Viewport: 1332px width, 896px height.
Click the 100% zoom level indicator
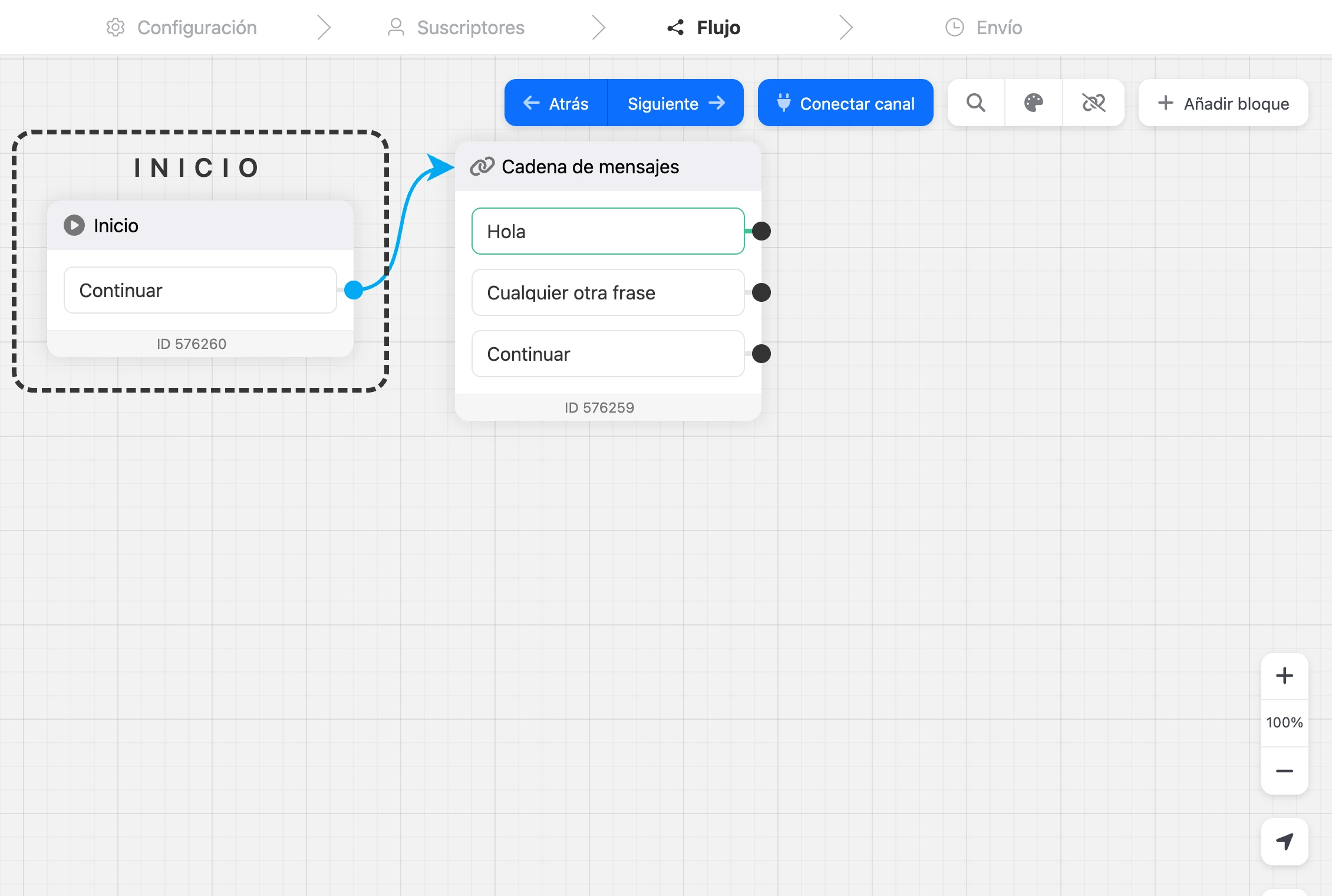coord(1285,723)
